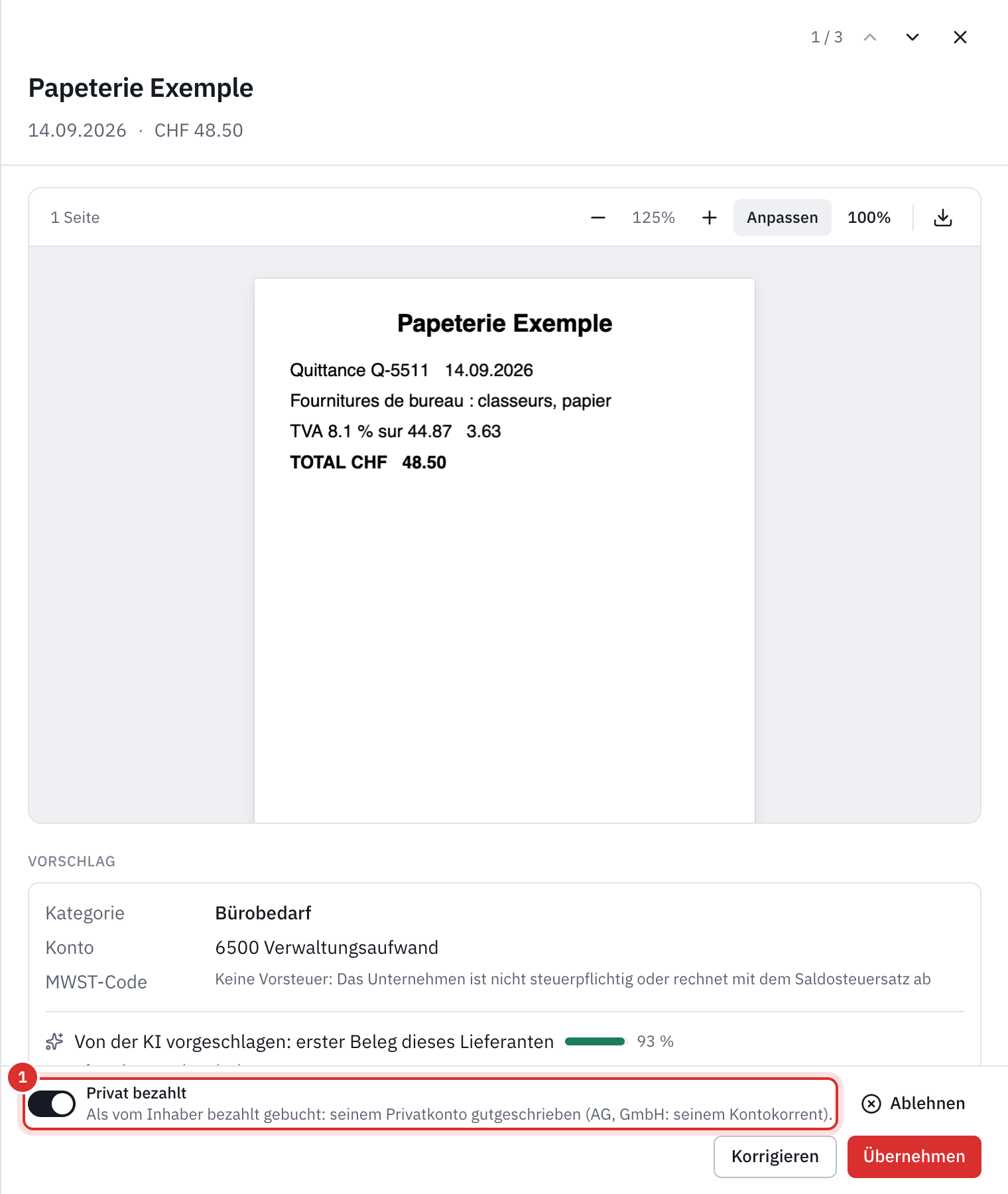Image resolution: width=1008 pixels, height=1194 pixels.
Task: Click the AI sparkle suggestion icon
Action: [x=54, y=1041]
